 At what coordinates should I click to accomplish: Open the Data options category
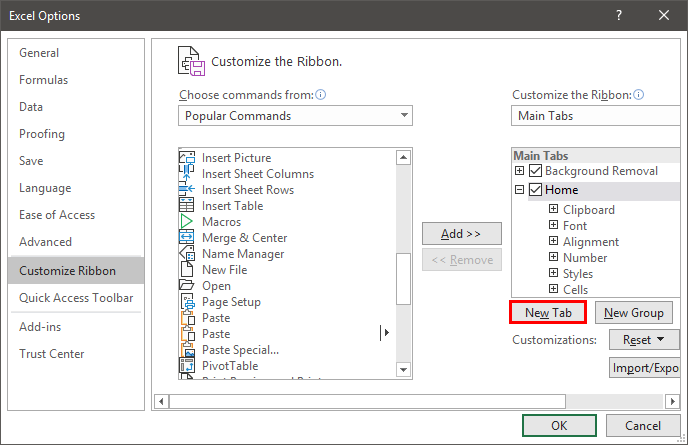(76, 107)
